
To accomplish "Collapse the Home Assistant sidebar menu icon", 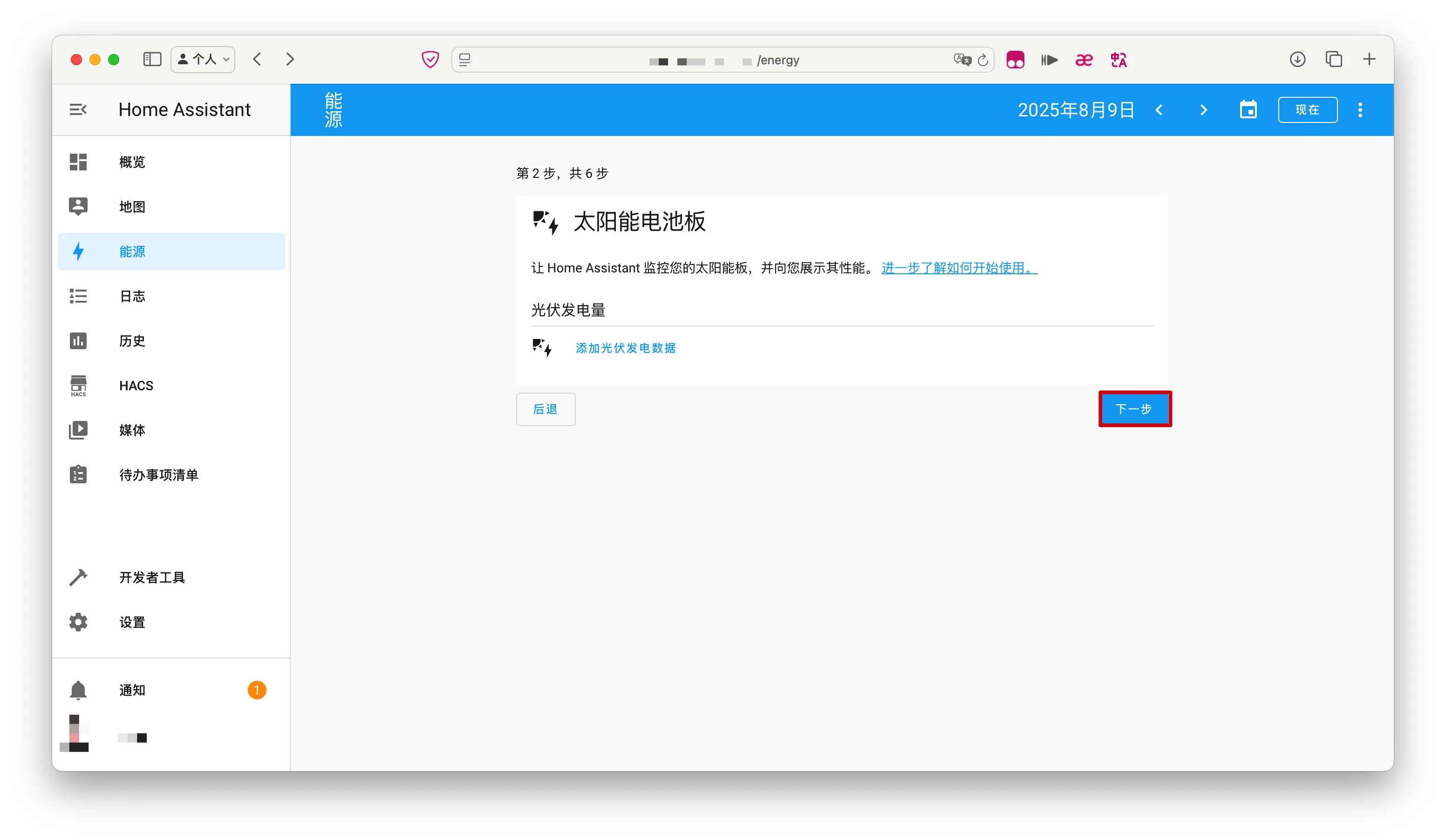I will pos(78,109).
